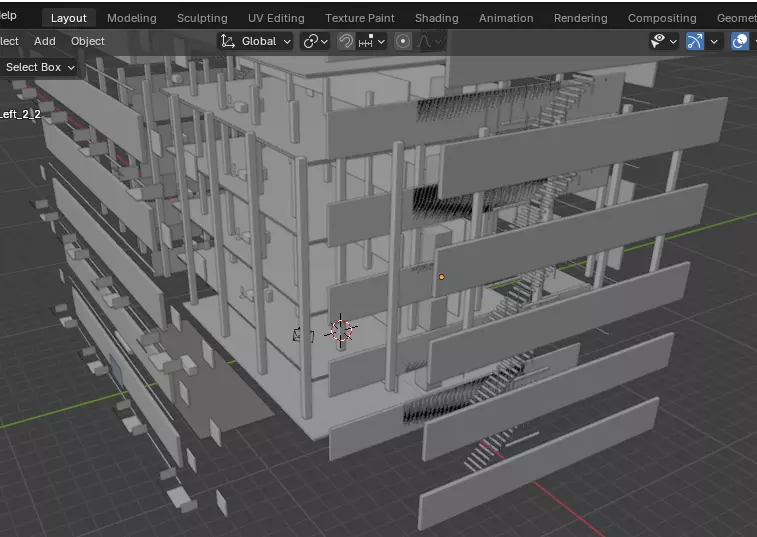
Task: Open the Sculpting workspace tab
Action: point(202,18)
